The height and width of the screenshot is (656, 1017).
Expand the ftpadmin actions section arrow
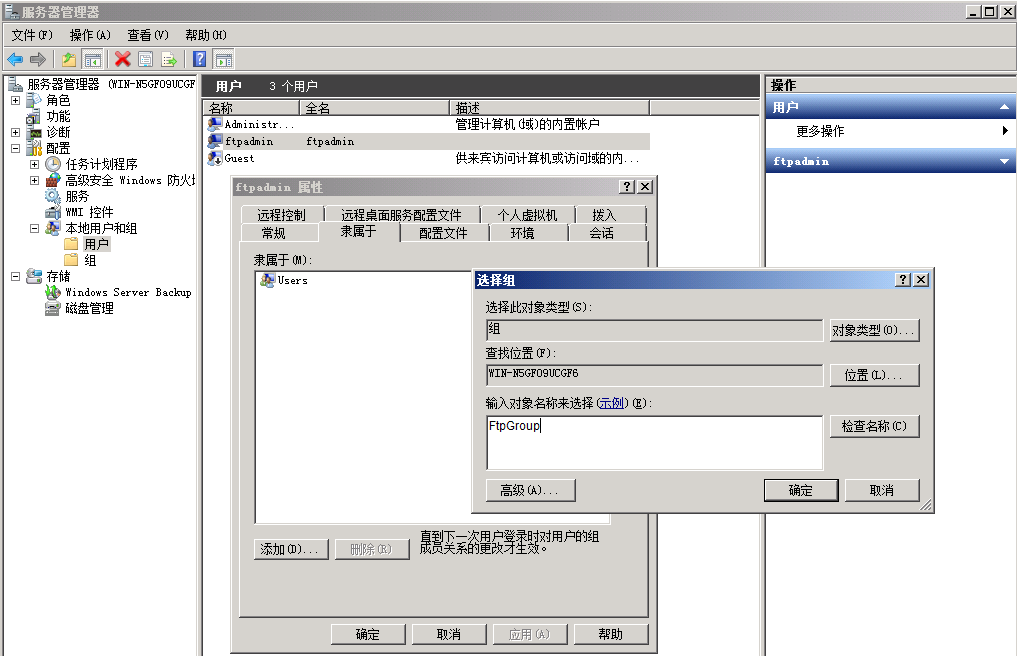[x=1004, y=162]
